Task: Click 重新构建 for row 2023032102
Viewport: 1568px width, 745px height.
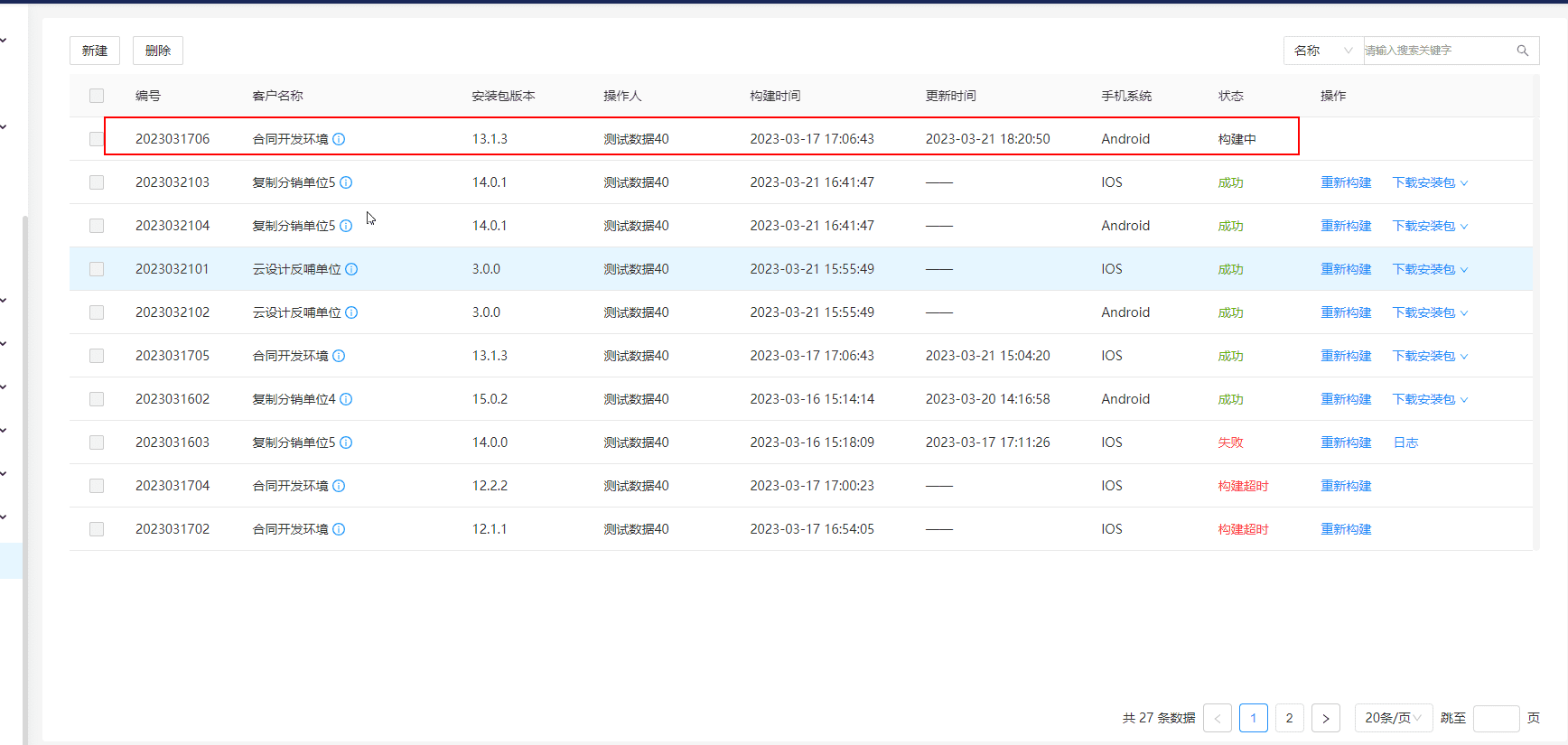Action: coord(1346,312)
